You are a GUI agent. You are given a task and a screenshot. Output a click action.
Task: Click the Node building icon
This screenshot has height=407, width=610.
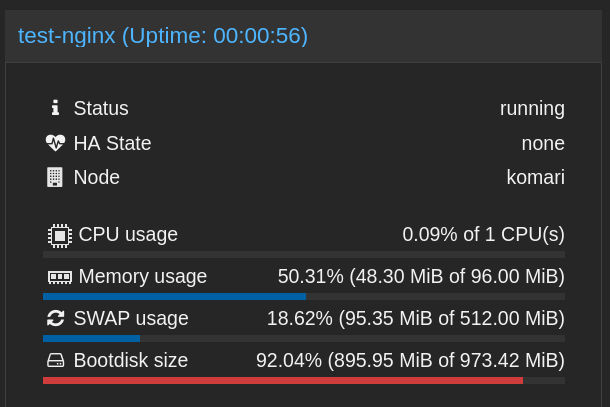pos(54,177)
